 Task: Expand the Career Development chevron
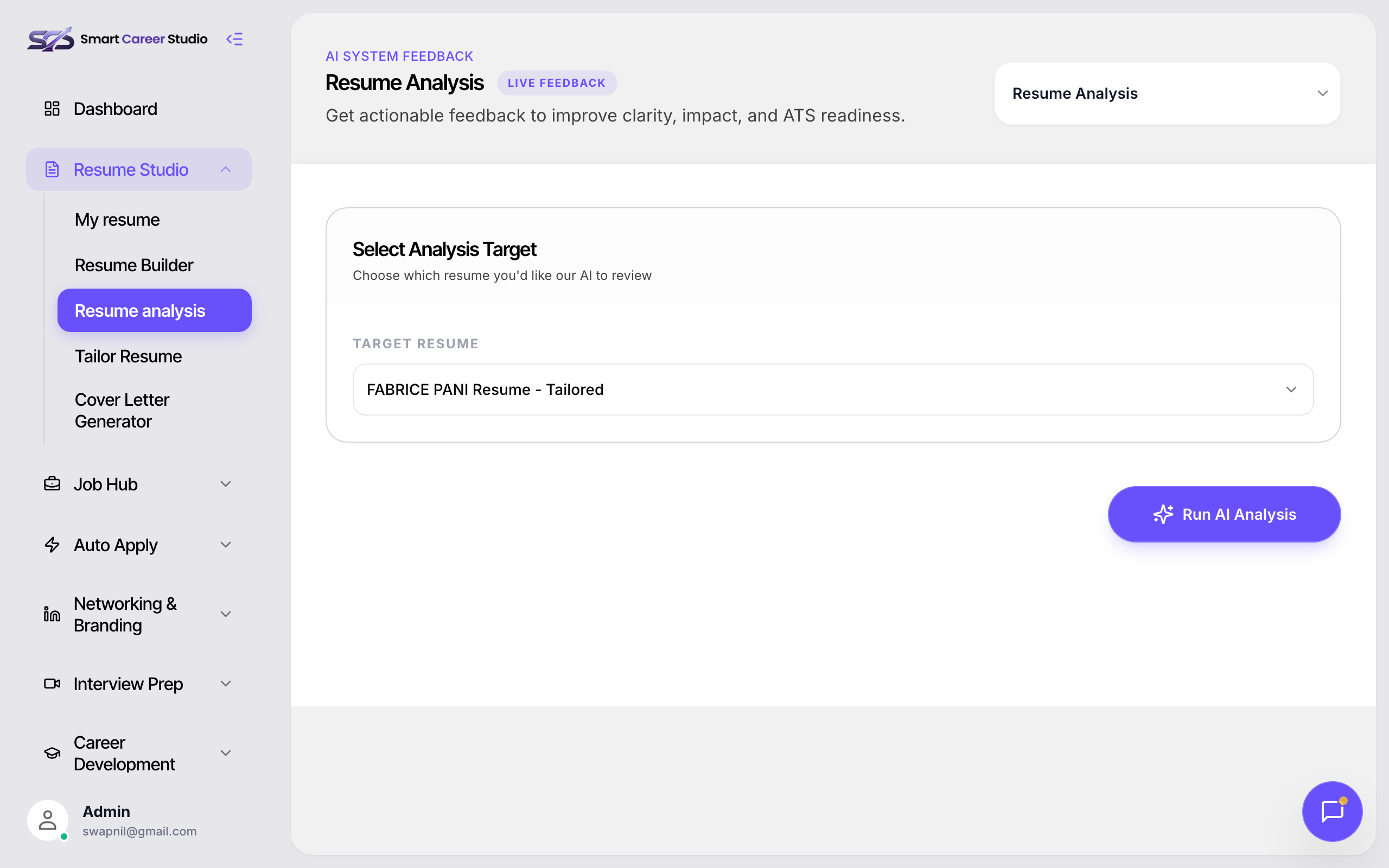point(226,753)
